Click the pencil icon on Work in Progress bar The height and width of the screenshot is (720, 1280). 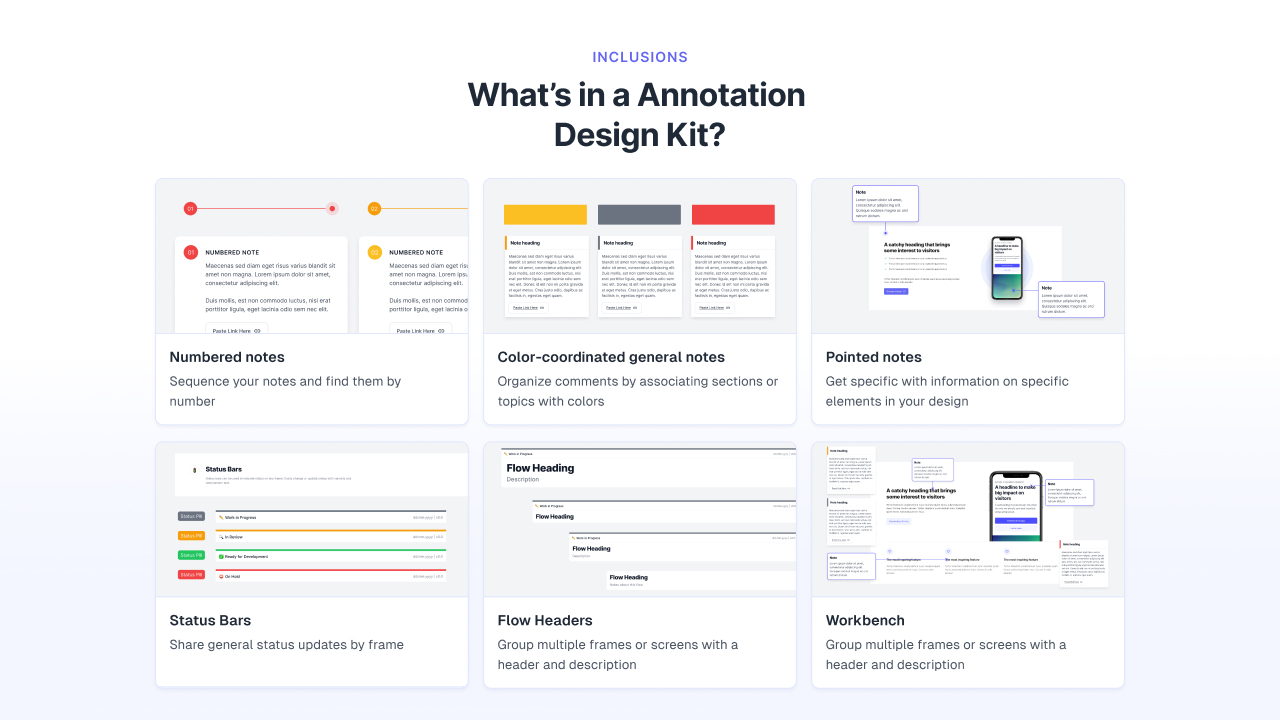tap(221, 517)
